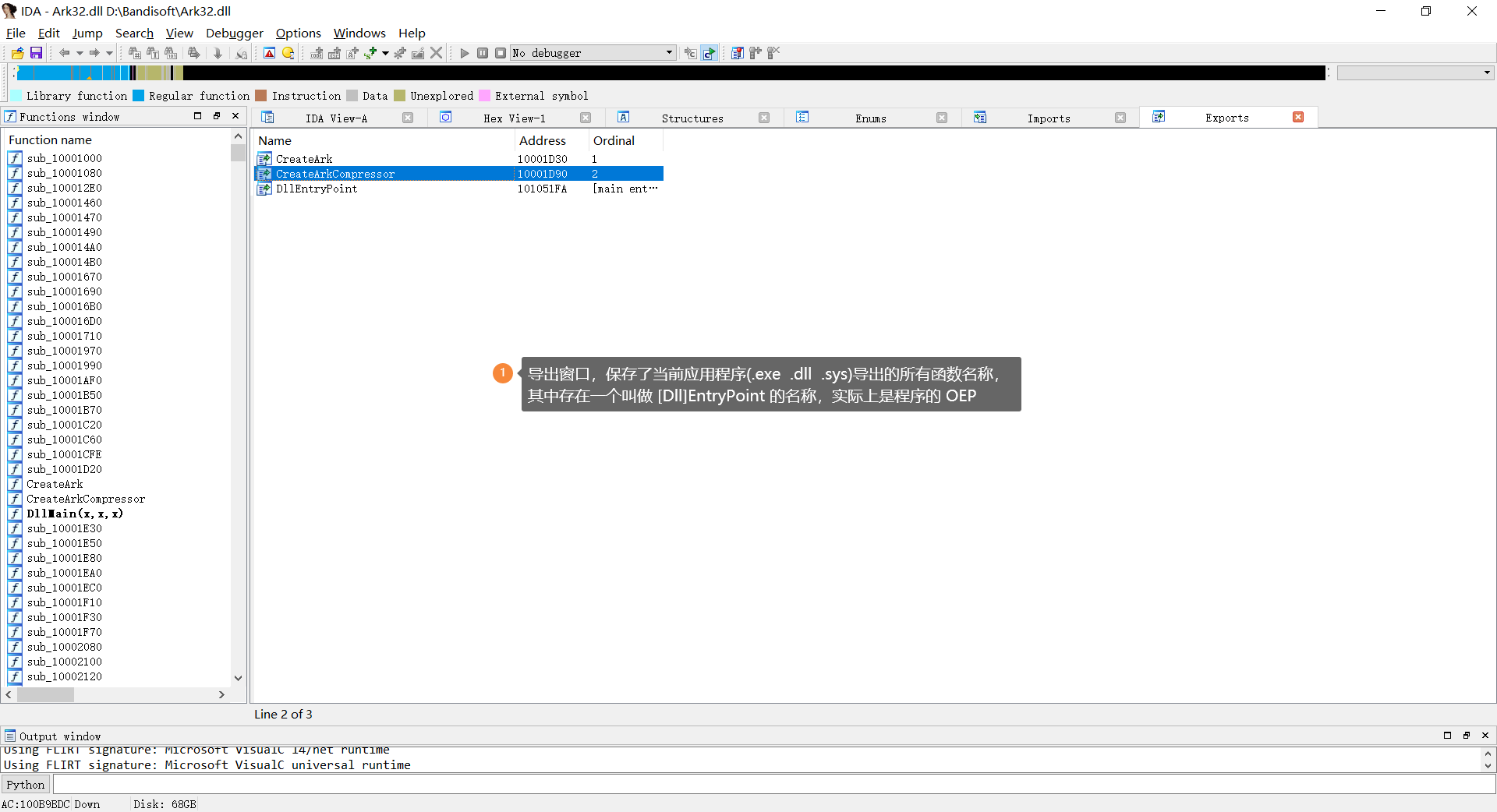Switch to the Structures tab
This screenshot has width=1497, height=812.
(692, 118)
